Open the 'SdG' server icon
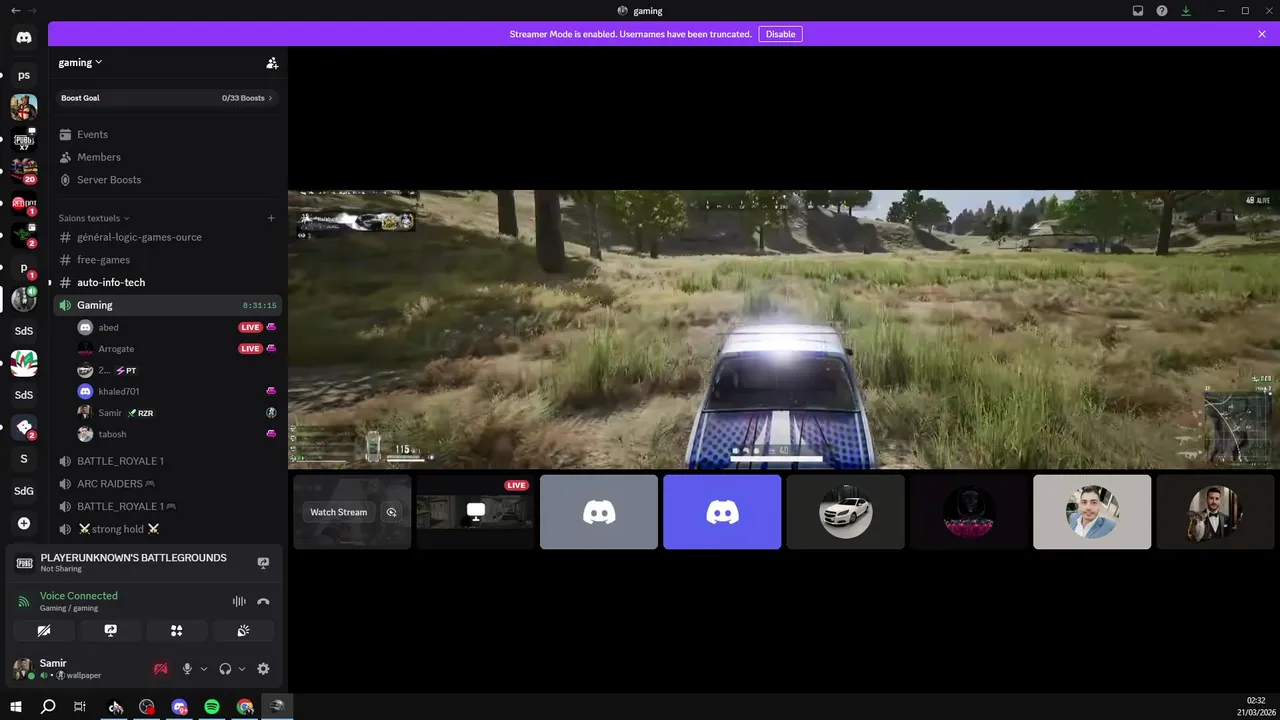 tap(24, 491)
